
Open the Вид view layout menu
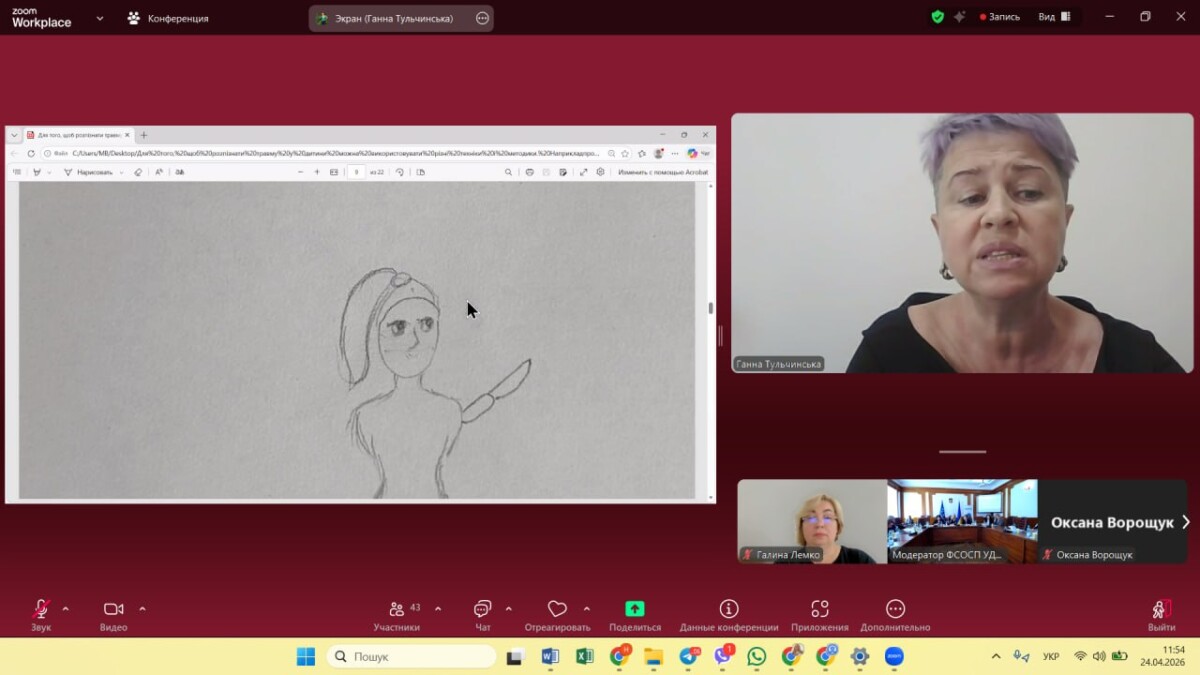pyautogui.click(x=1053, y=17)
